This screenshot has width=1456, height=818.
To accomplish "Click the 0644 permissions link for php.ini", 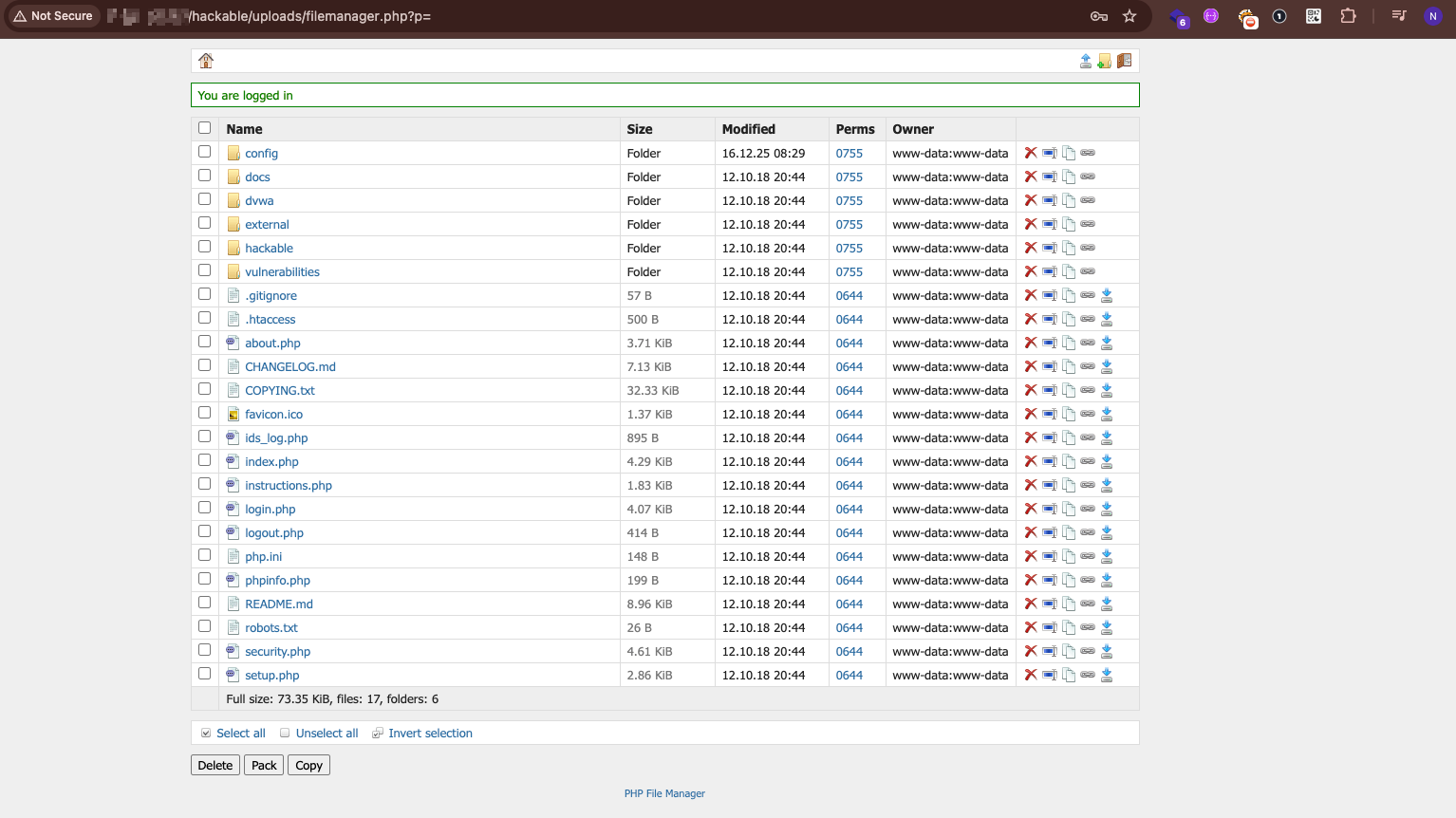I will (x=849, y=557).
